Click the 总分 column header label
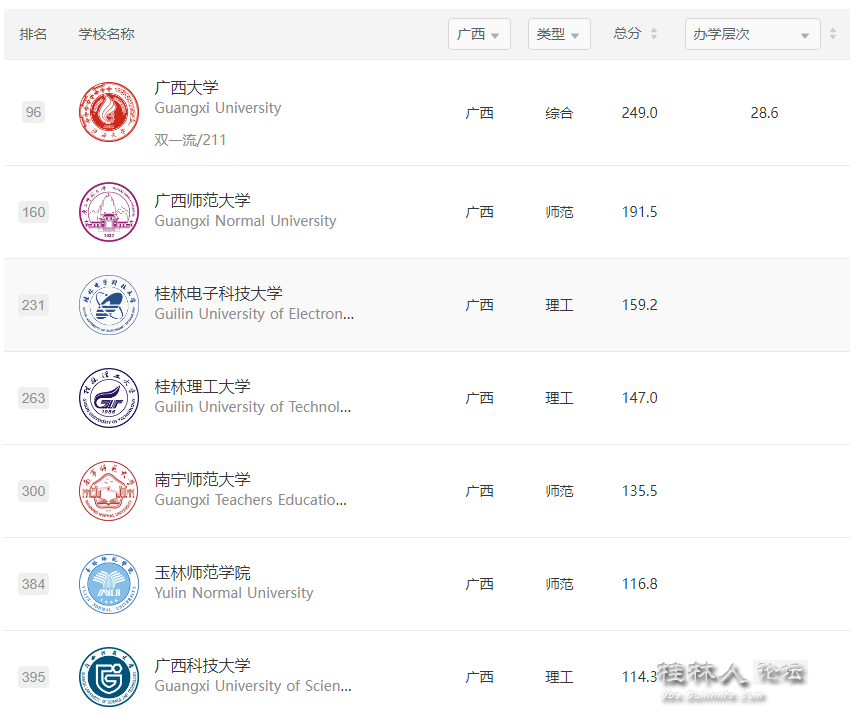Image resolution: width=858 pixels, height=723 pixels. click(627, 34)
